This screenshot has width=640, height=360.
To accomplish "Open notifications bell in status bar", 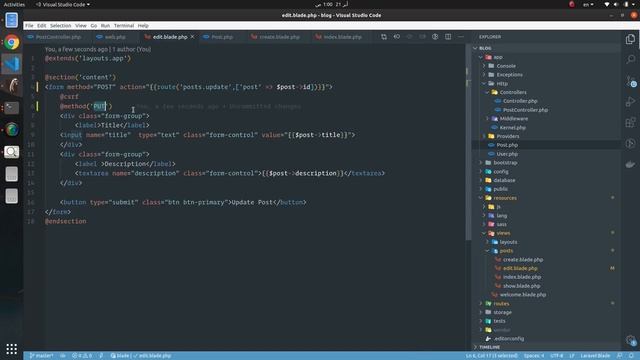I will [x=631, y=356].
